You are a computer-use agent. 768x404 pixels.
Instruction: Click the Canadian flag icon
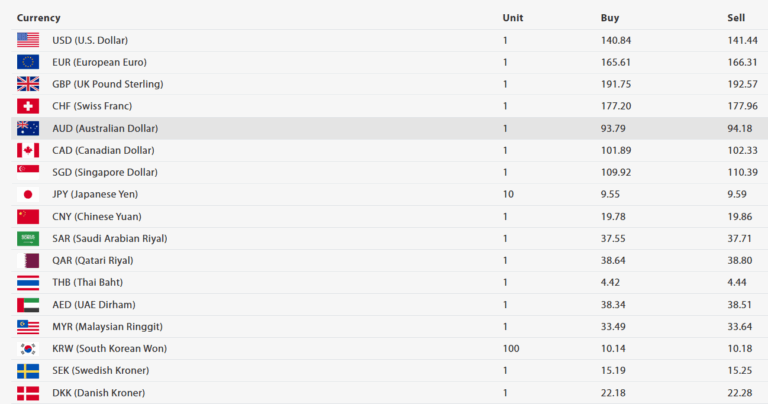(28, 150)
